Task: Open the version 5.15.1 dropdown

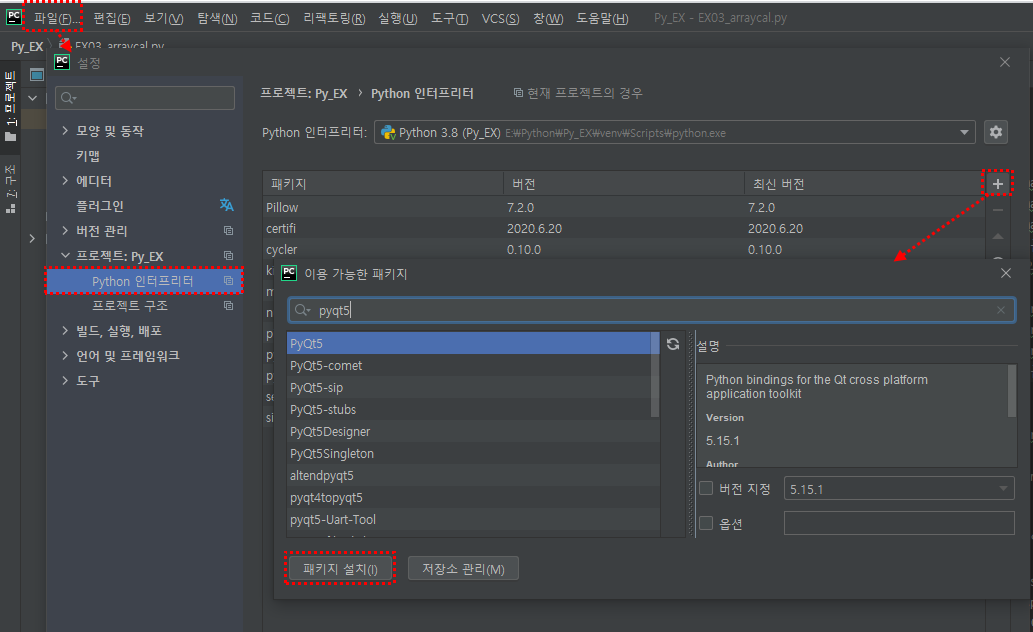Action: click(1003, 489)
